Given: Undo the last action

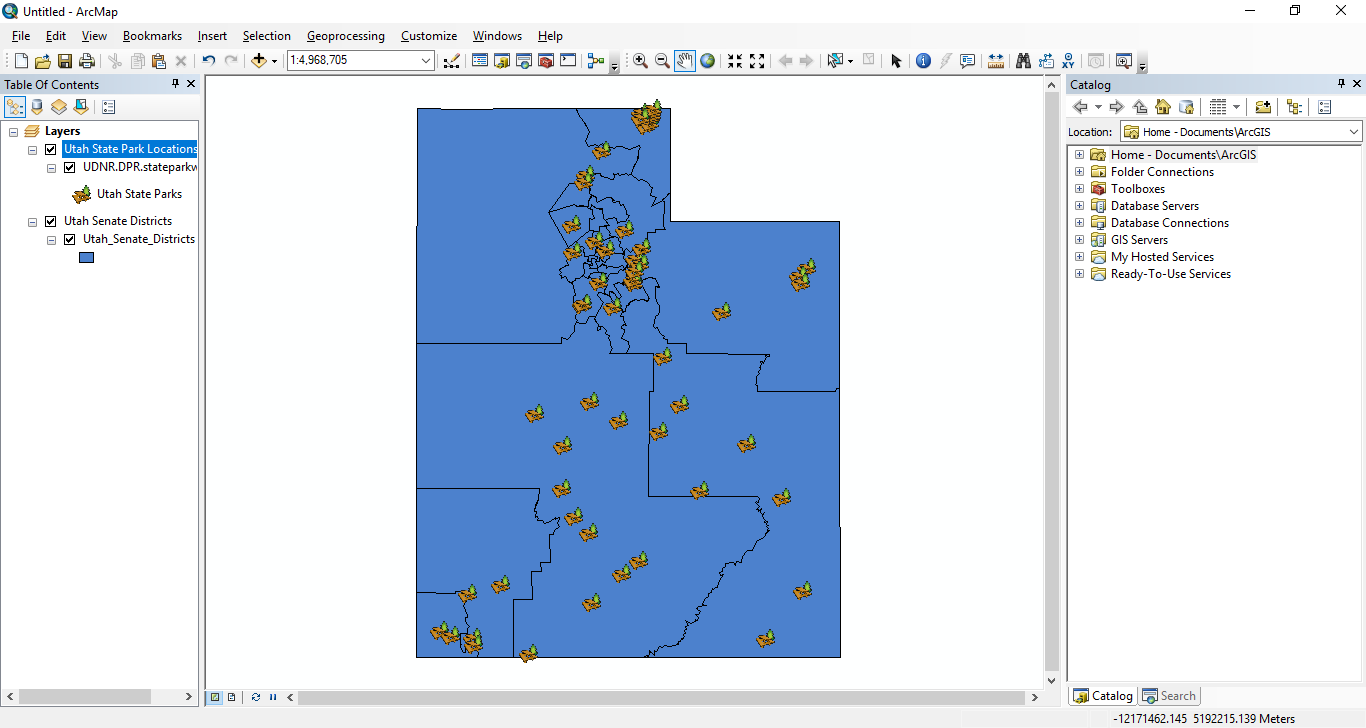Looking at the screenshot, I should pos(208,61).
